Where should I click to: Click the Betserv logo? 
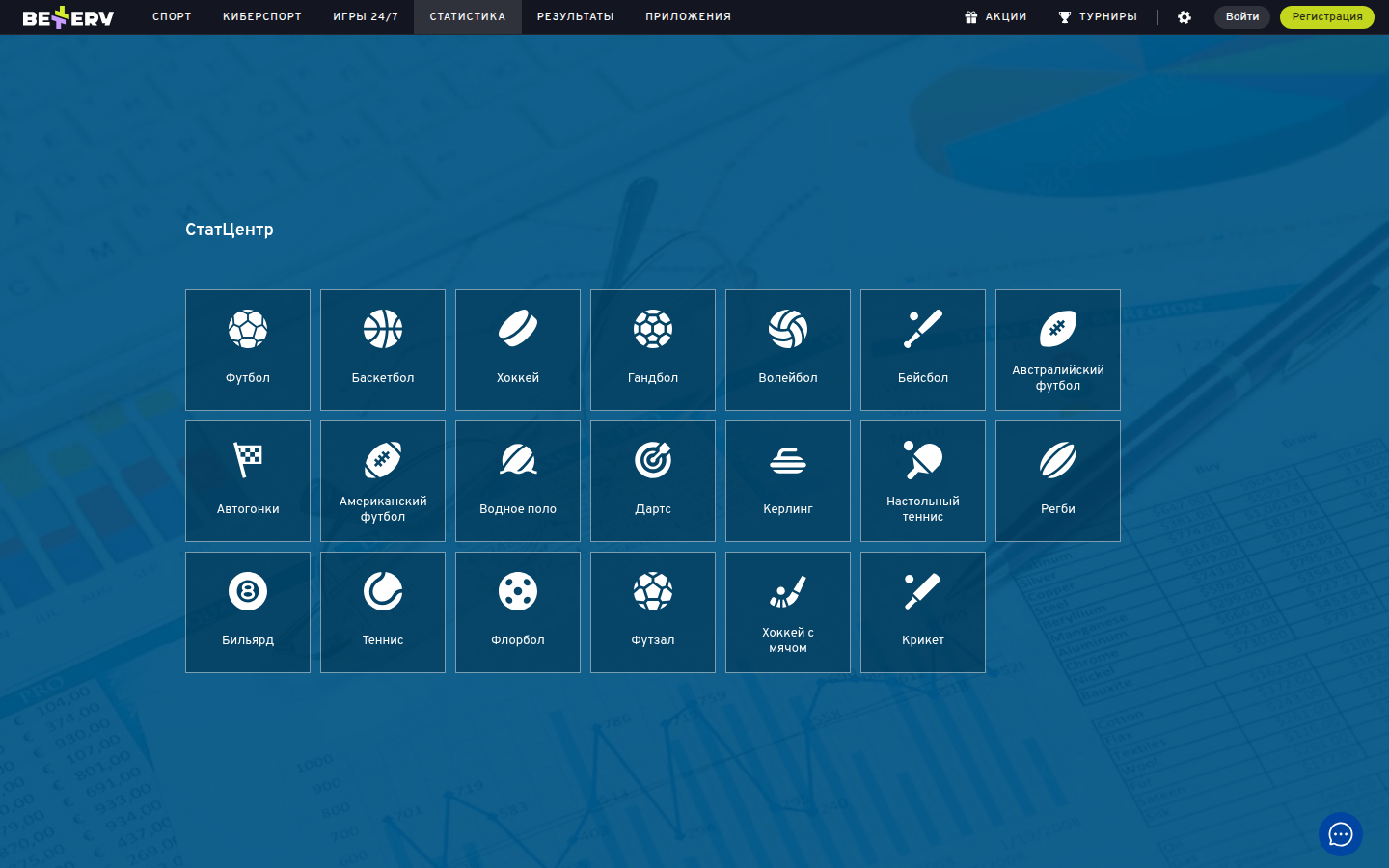coord(68,17)
